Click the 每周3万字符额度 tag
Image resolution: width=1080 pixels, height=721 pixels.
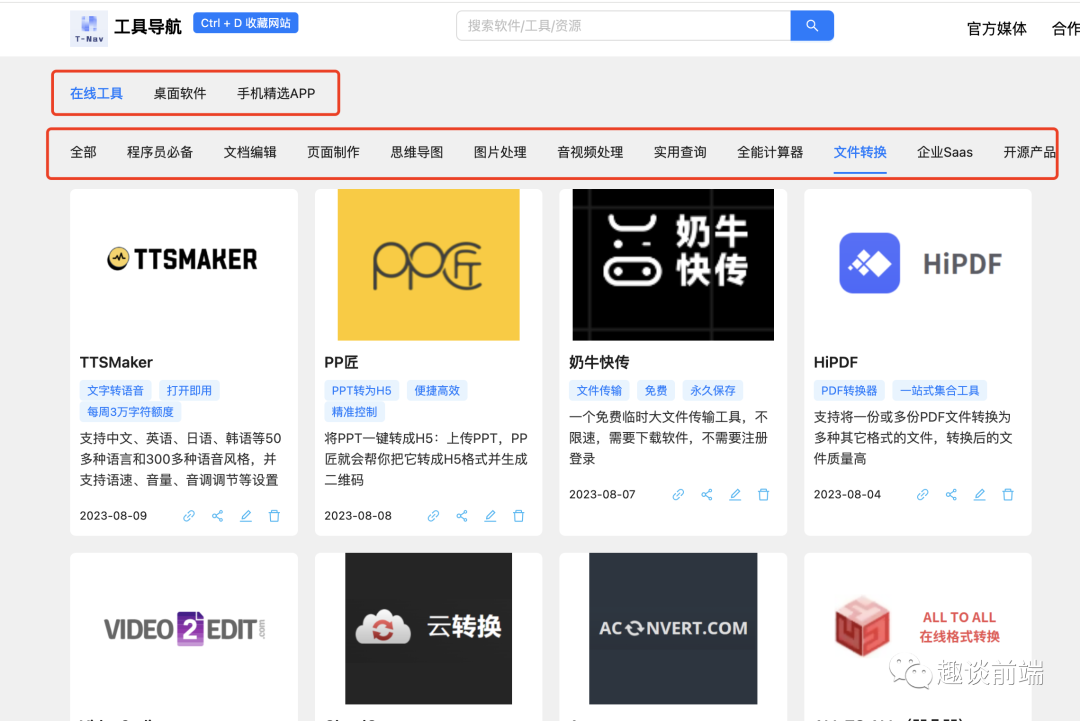point(130,412)
